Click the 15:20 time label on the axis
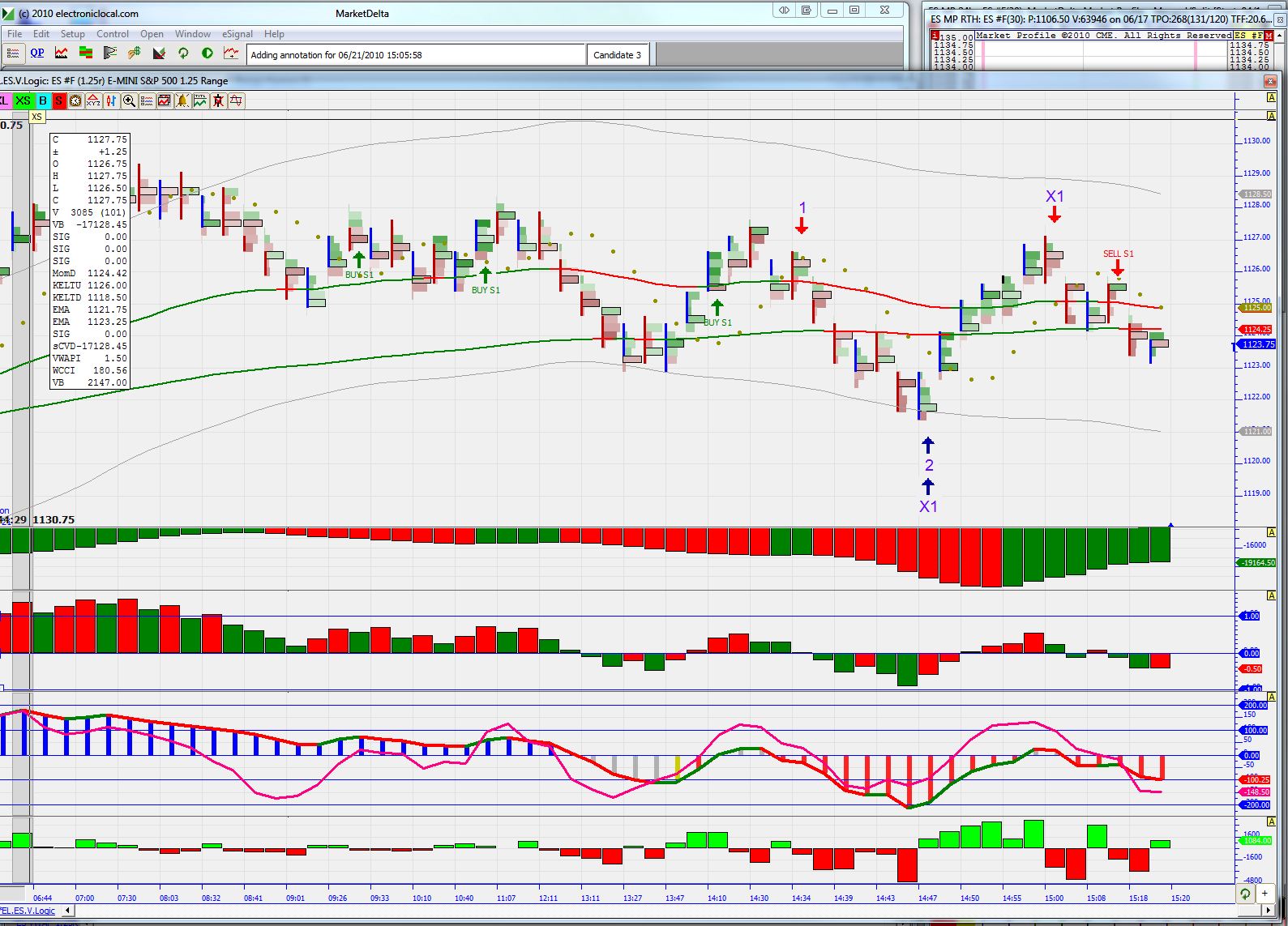 (1180, 898)
